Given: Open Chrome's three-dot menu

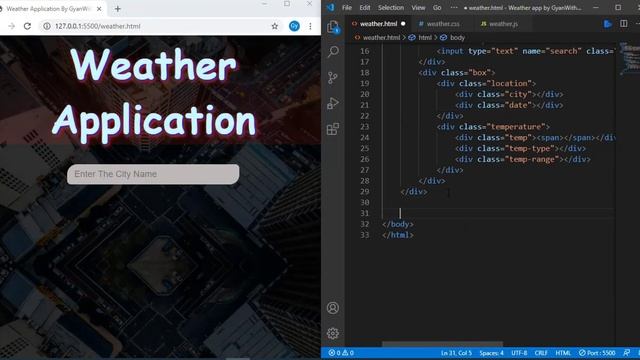Looking at the screenshot, I should 310,26.
